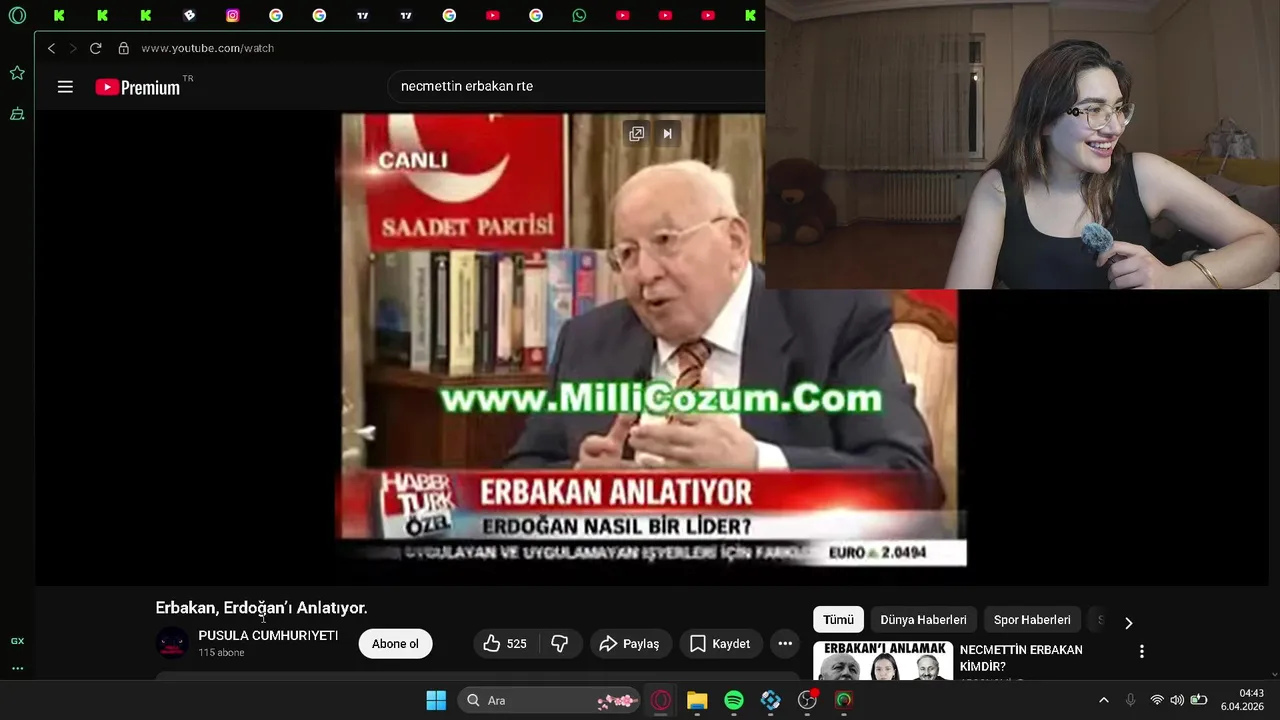This screenshot has width=1280, height=720.
Task: Save the video with Kaydet
Action: coord(720,644)
